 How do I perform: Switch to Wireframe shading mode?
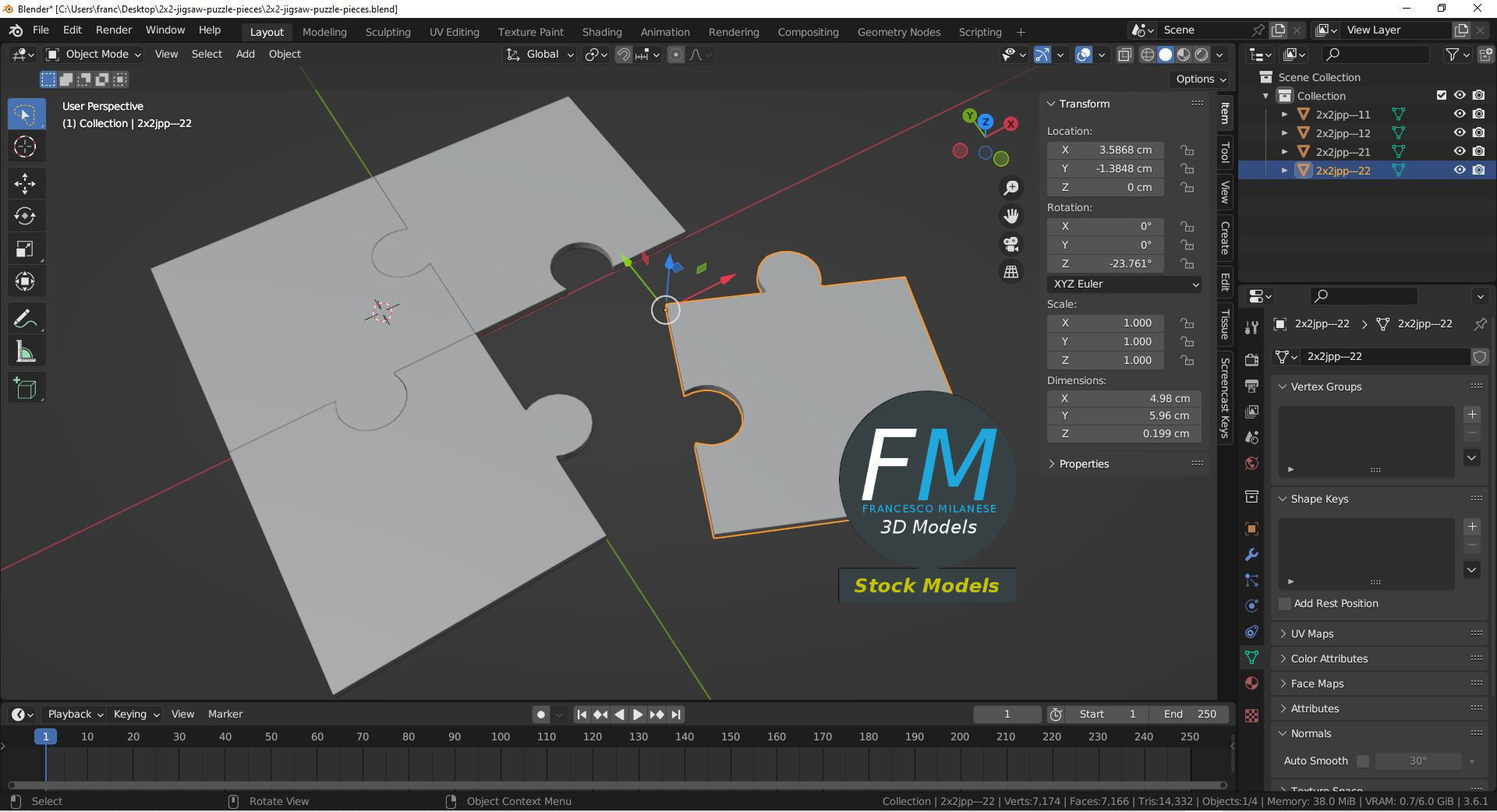click(x=1148, y=55)
